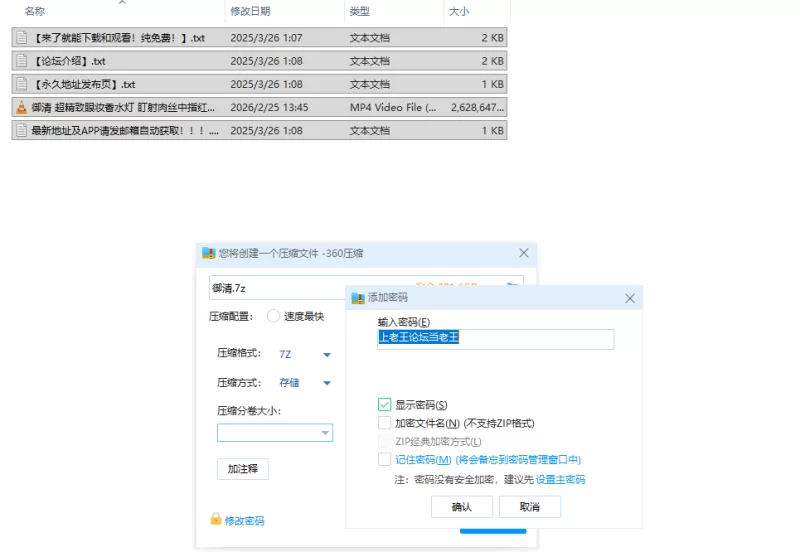This screenshot has width=800, height=552.
Task: Select the 【来了就能下载和观看！纯免费！】.txt icon
Action: (x=21, y=38)
